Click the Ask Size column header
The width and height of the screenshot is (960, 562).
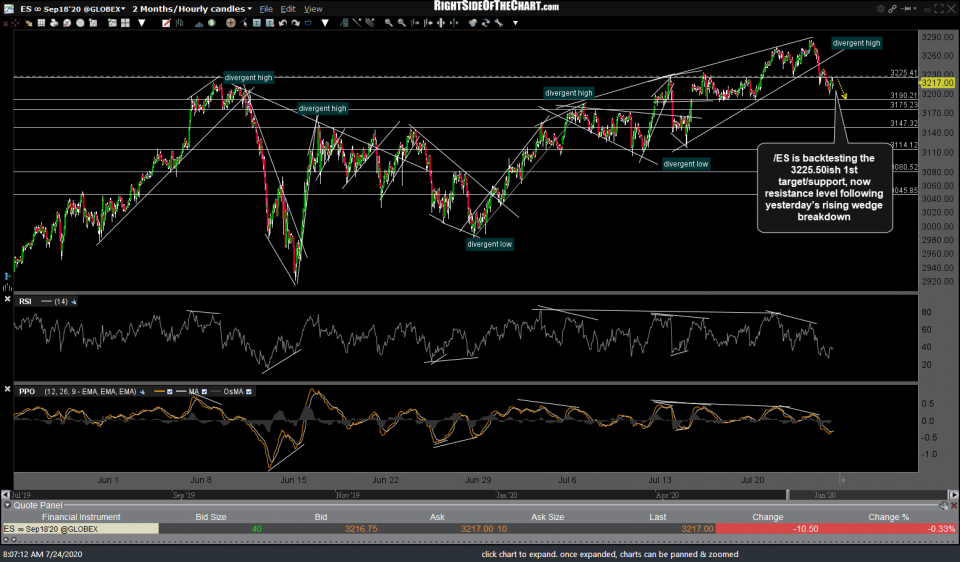tap(547, 517)
